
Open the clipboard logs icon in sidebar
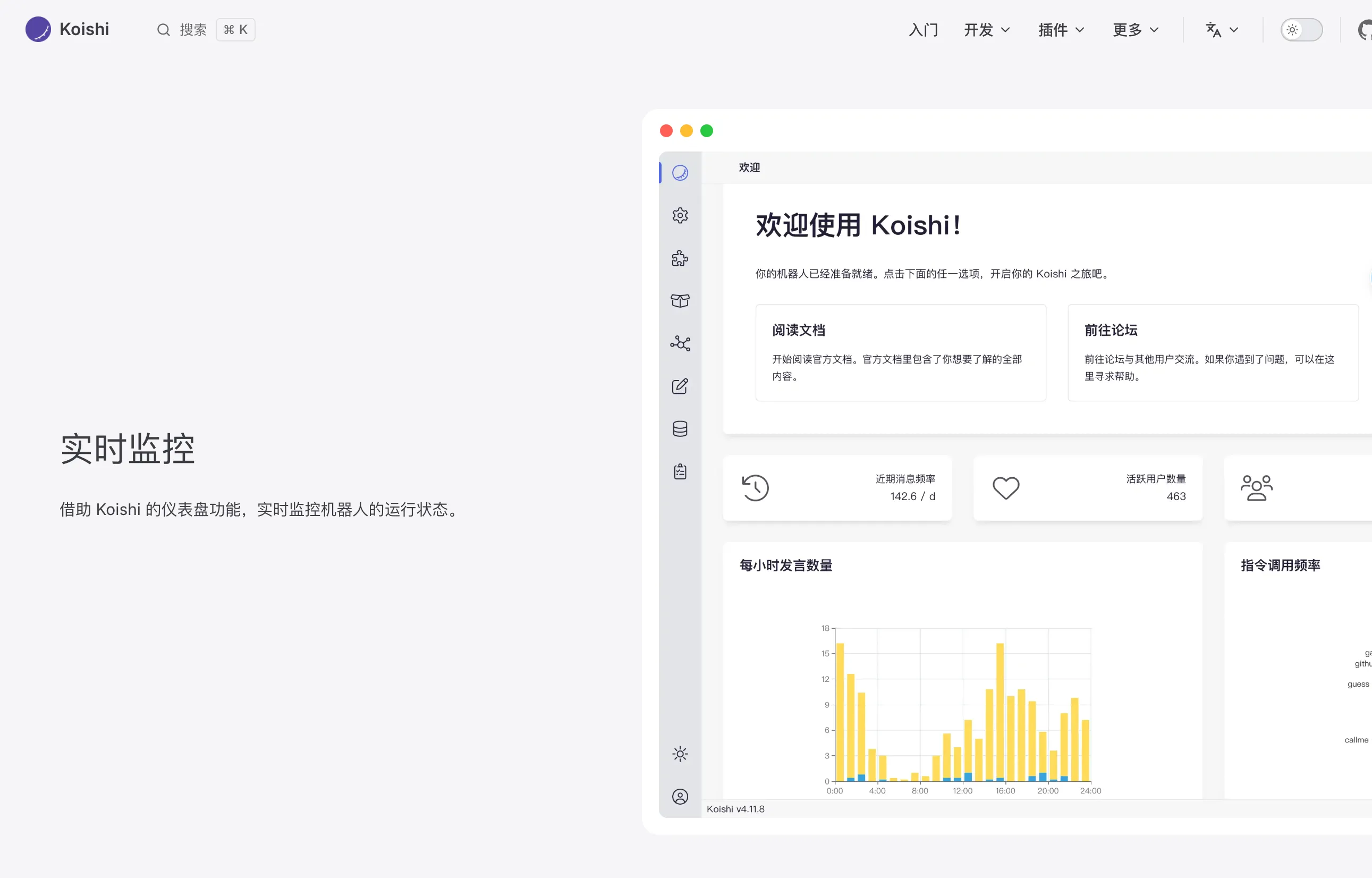(680, 471)
